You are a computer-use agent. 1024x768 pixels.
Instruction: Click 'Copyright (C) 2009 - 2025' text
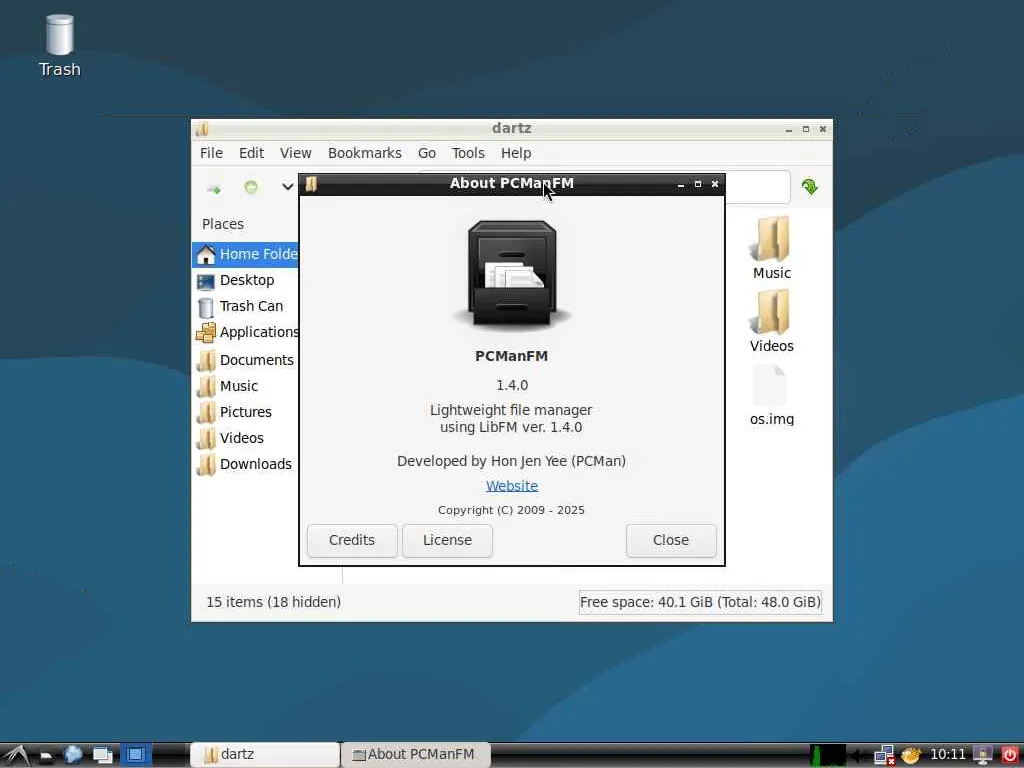tap(511, 510)
